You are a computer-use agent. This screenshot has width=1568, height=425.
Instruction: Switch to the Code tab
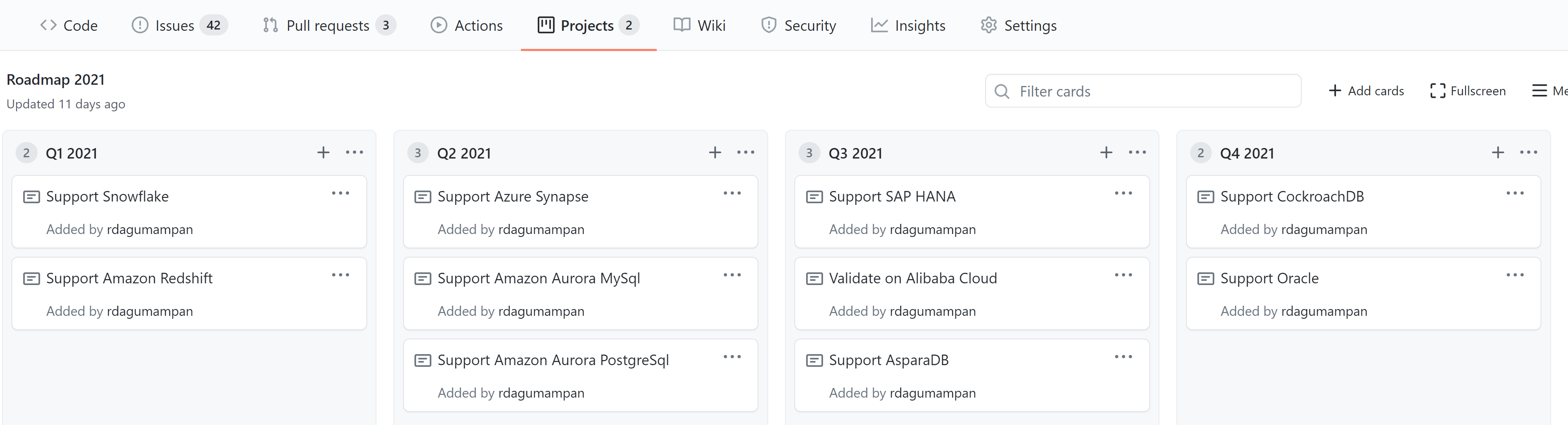69,26
